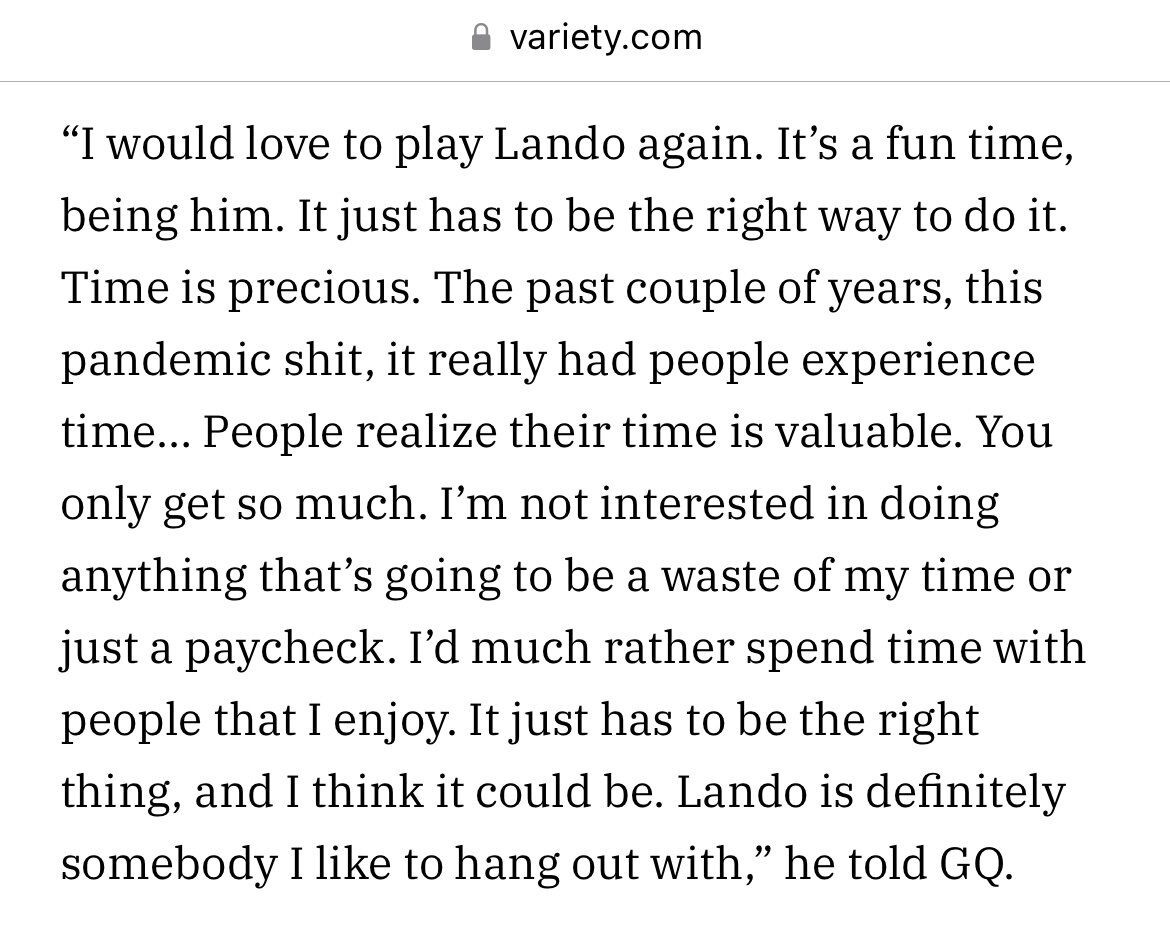This screenshot has height=929, width=1170.
Task: Click the word "being" starting the second line
Action: (119, 216)
